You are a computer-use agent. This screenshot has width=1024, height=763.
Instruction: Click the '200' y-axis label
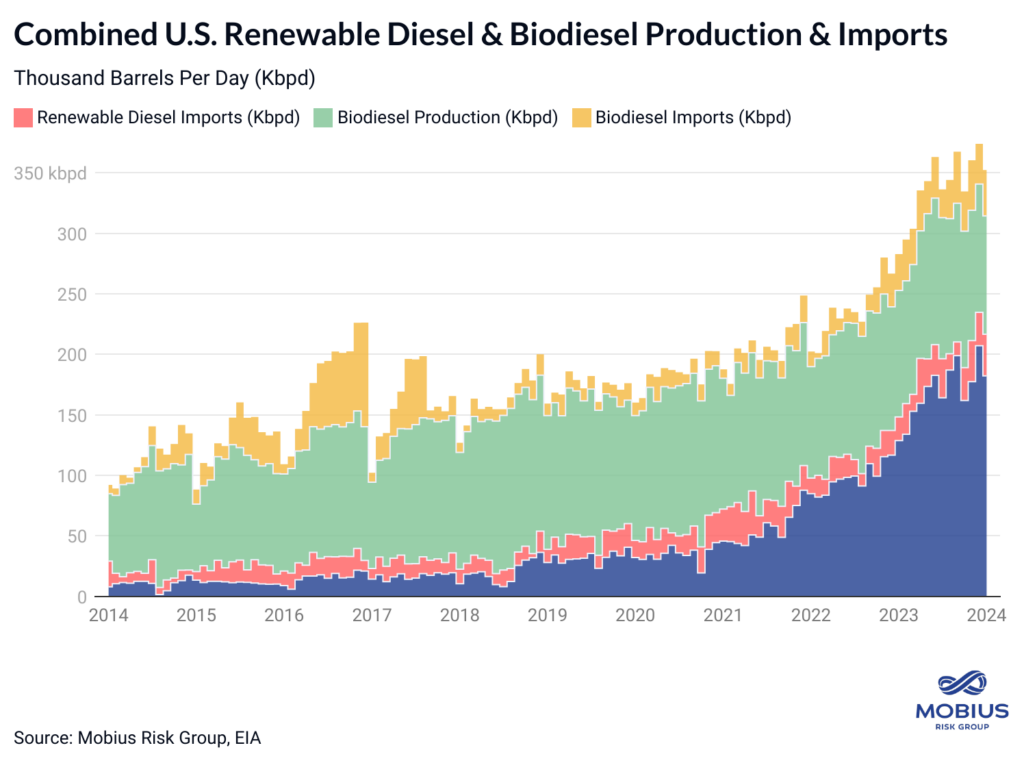tap(72, 355)
